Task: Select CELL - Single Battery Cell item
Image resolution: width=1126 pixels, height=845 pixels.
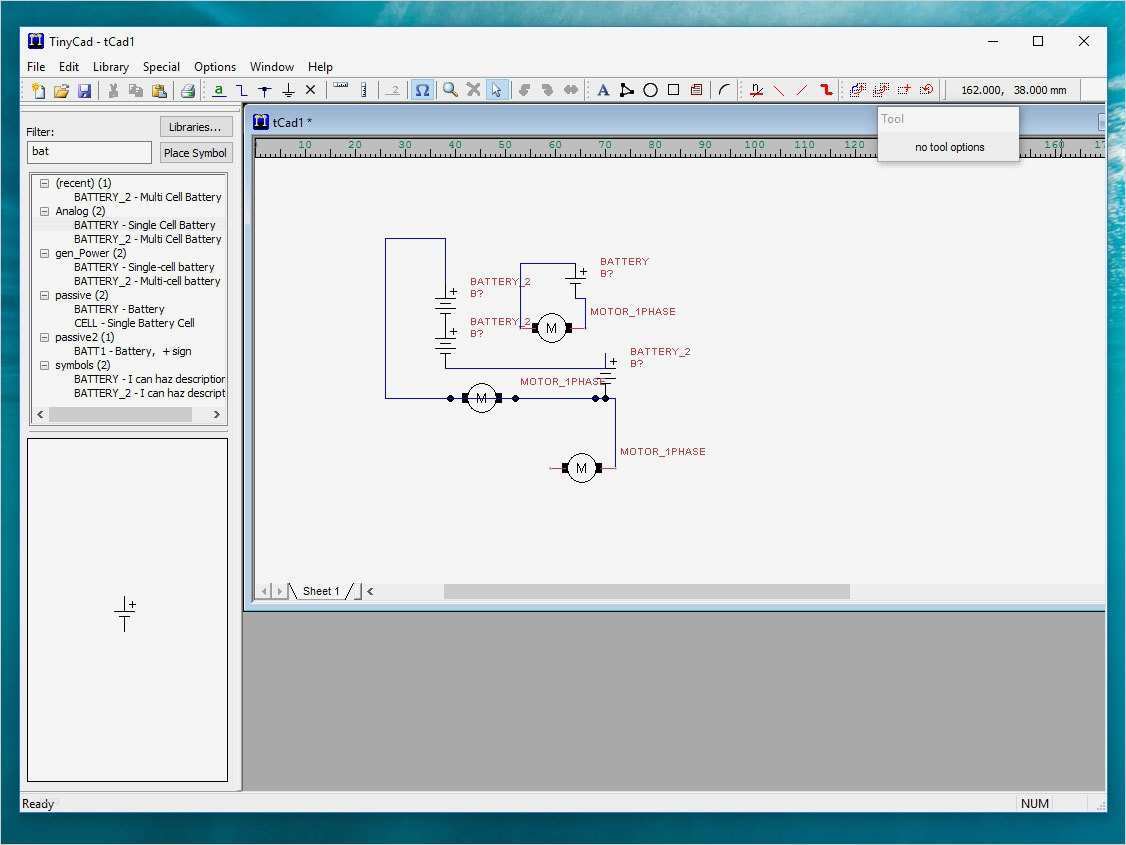Action: pos(134,323)
